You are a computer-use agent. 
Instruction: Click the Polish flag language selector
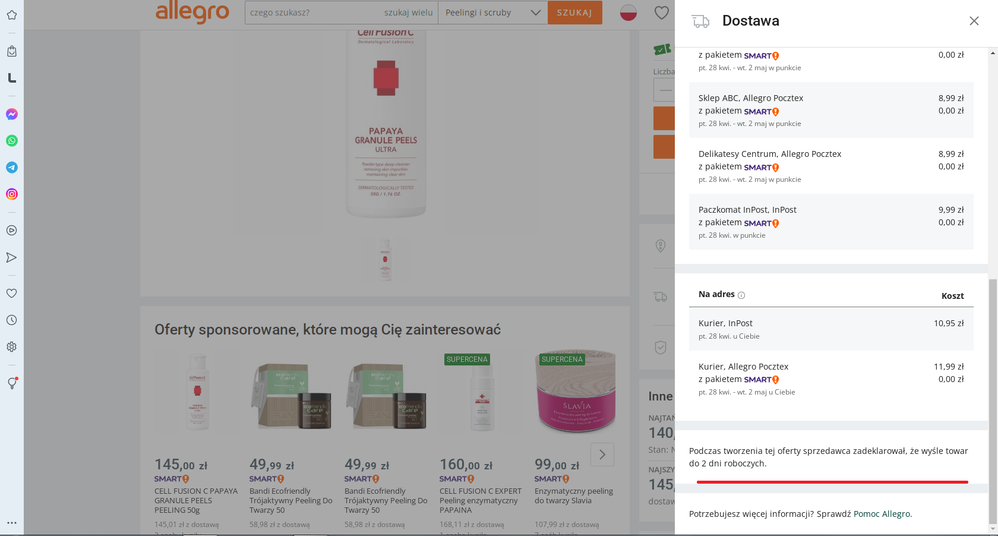[x=628, y=13]
